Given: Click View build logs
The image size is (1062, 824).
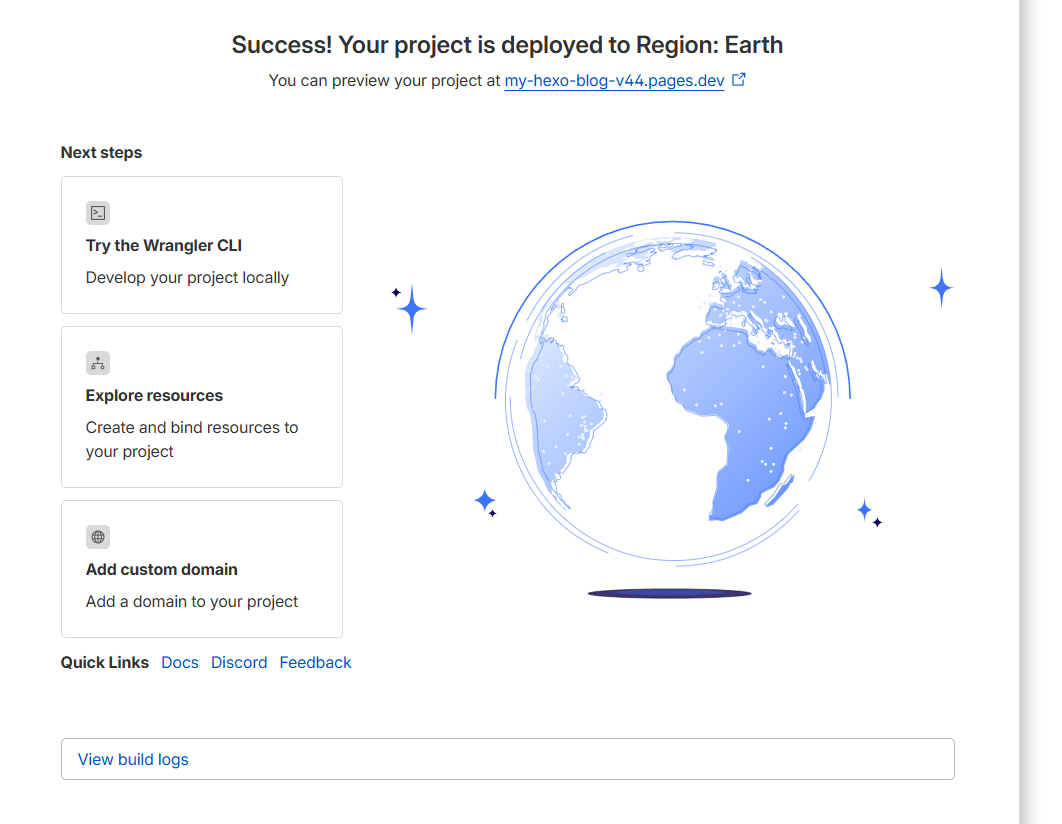Looking at the screenshot, I should pos(508,759).
